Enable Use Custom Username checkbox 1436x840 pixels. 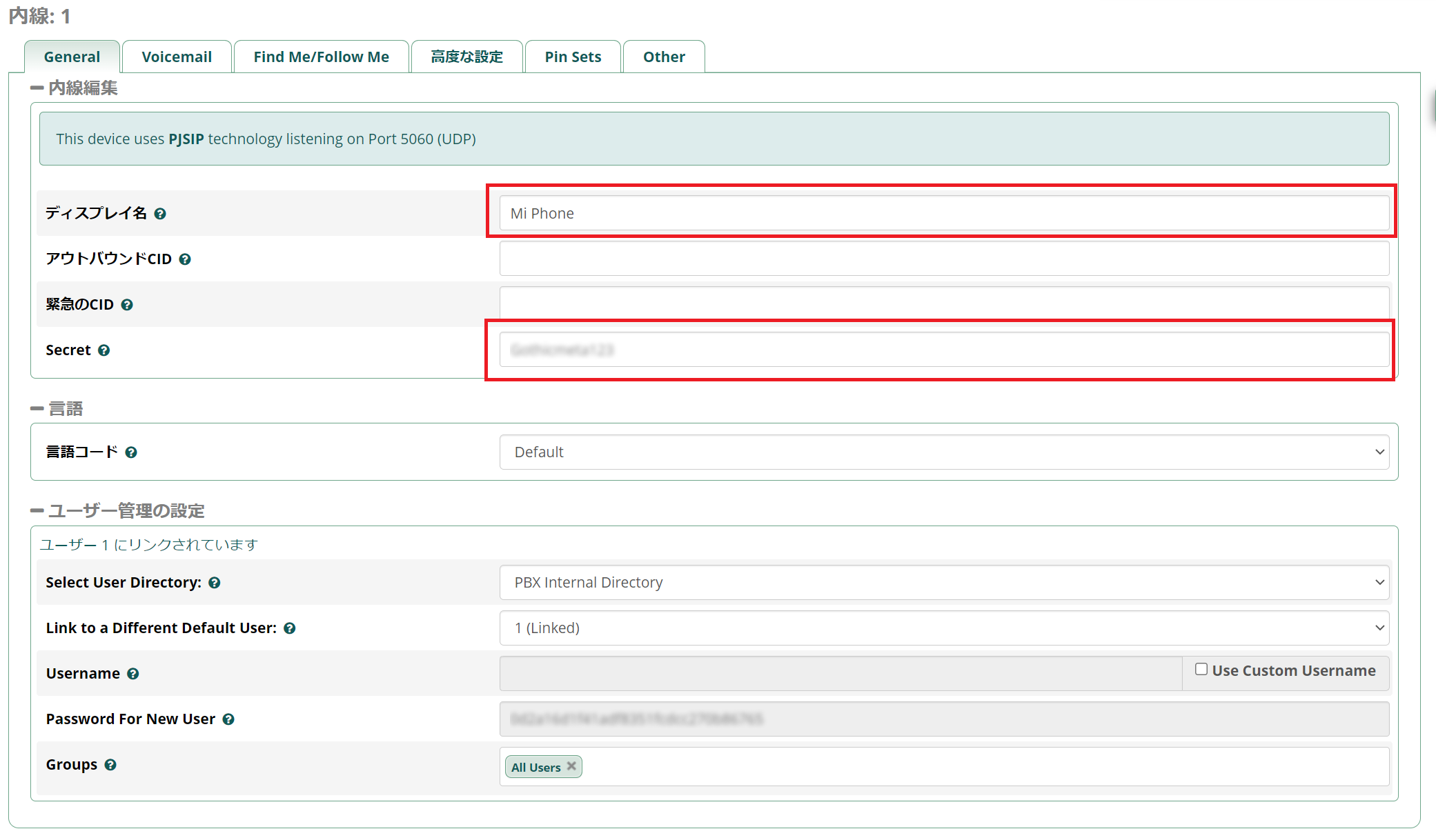1201,670
